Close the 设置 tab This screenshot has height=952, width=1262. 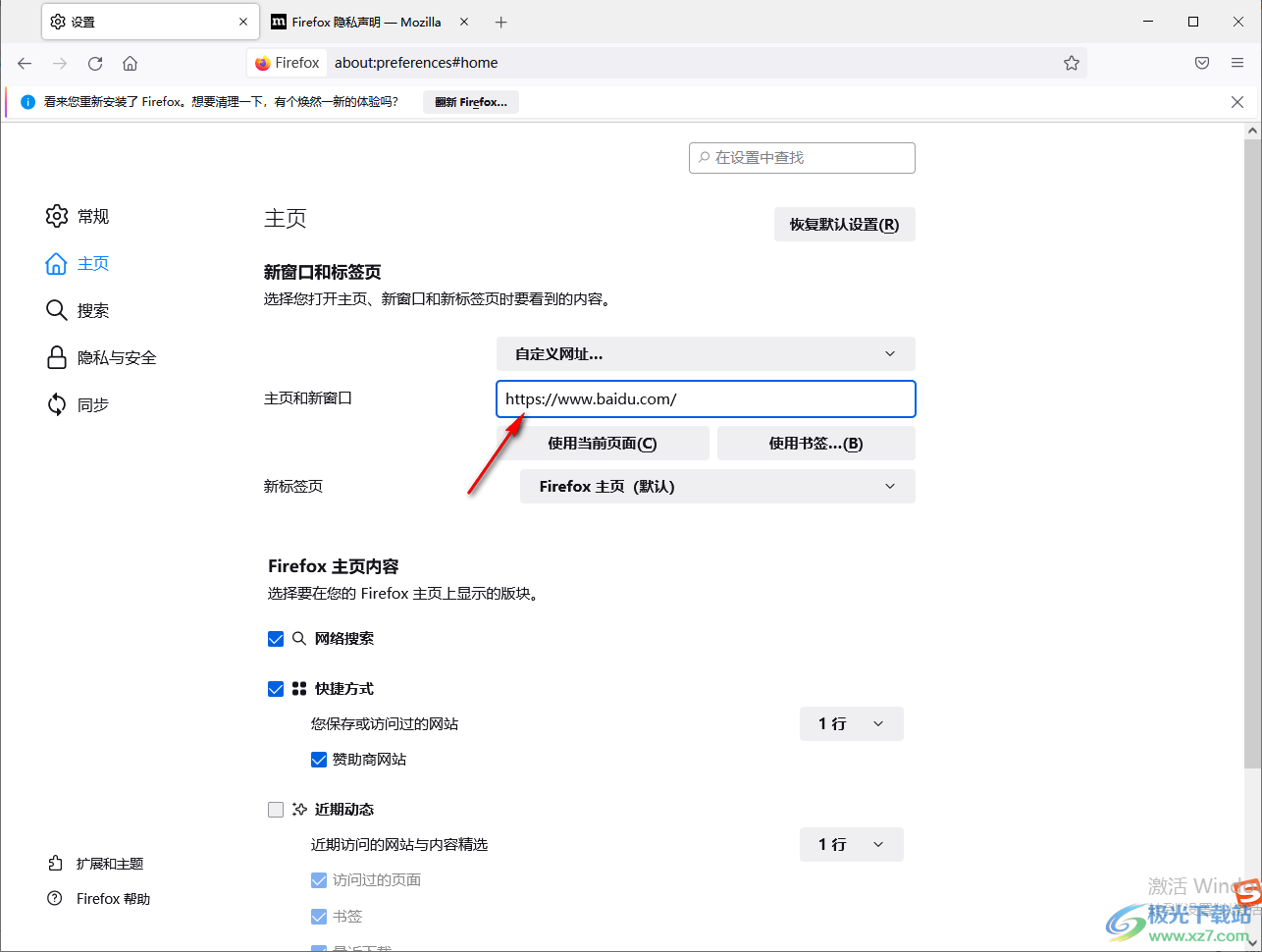pos(243,22)
